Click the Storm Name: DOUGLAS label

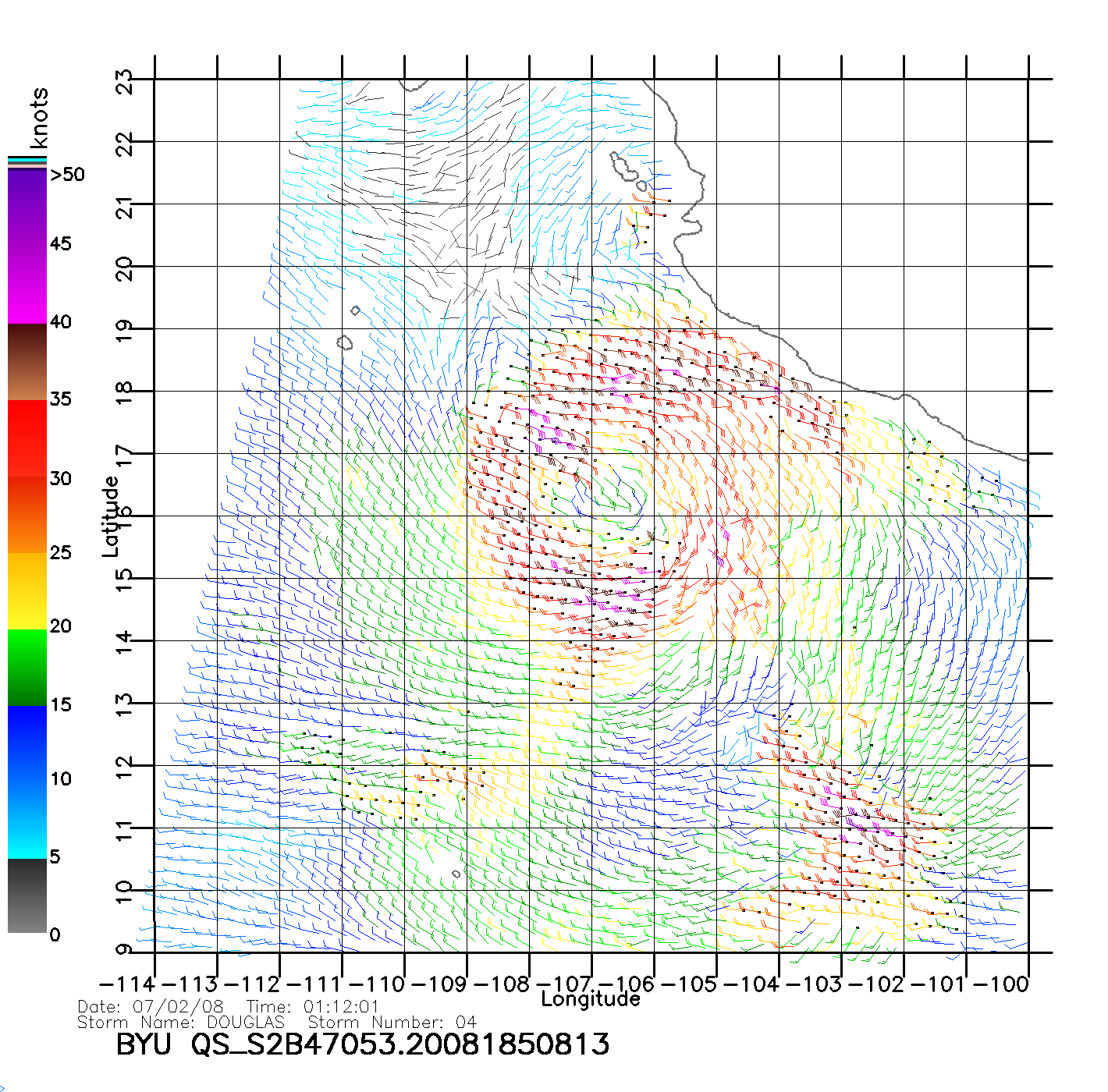181,1022
